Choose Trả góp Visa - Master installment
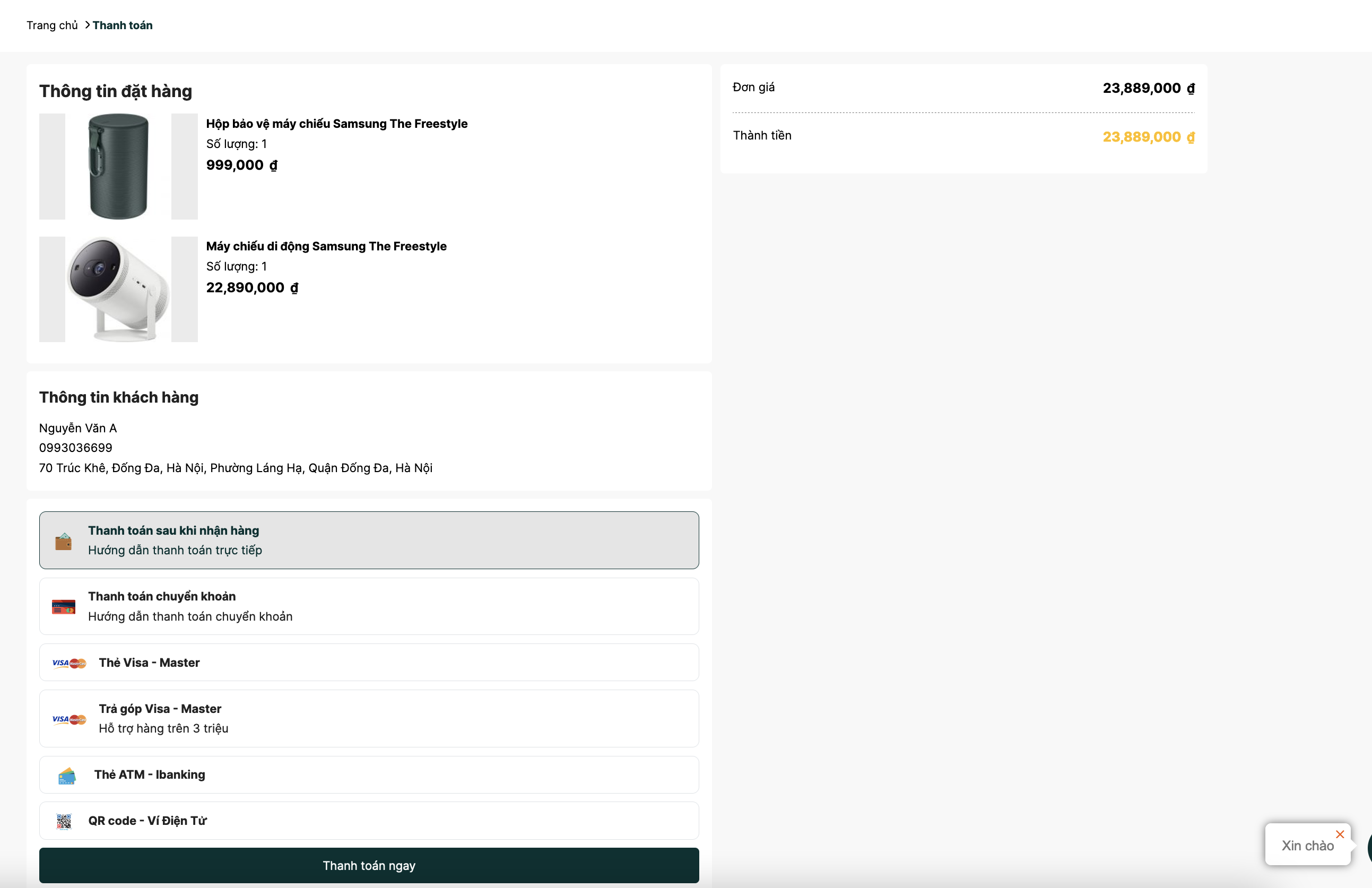This screenshot has height=888, width=1372. coord(369,719)
